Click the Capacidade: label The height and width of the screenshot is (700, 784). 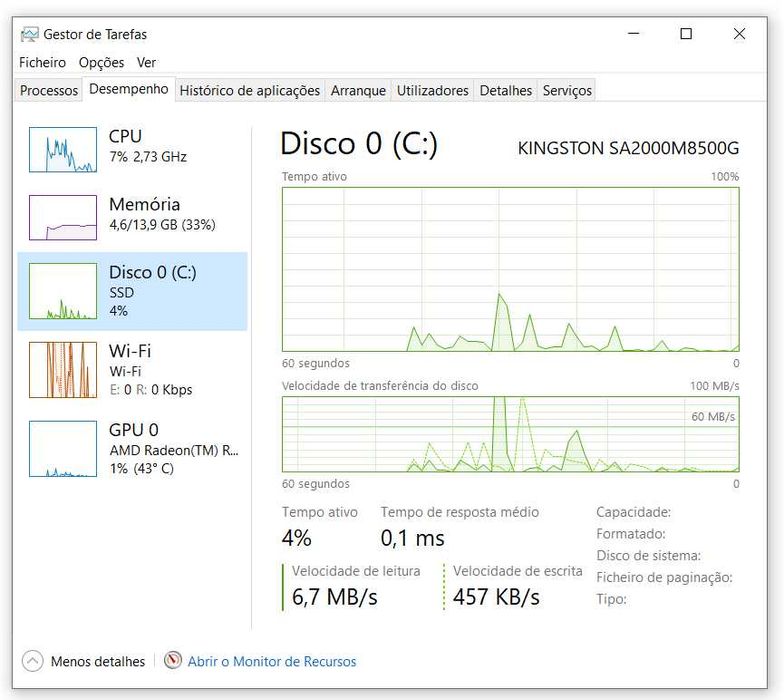click(x=634, y=512)
